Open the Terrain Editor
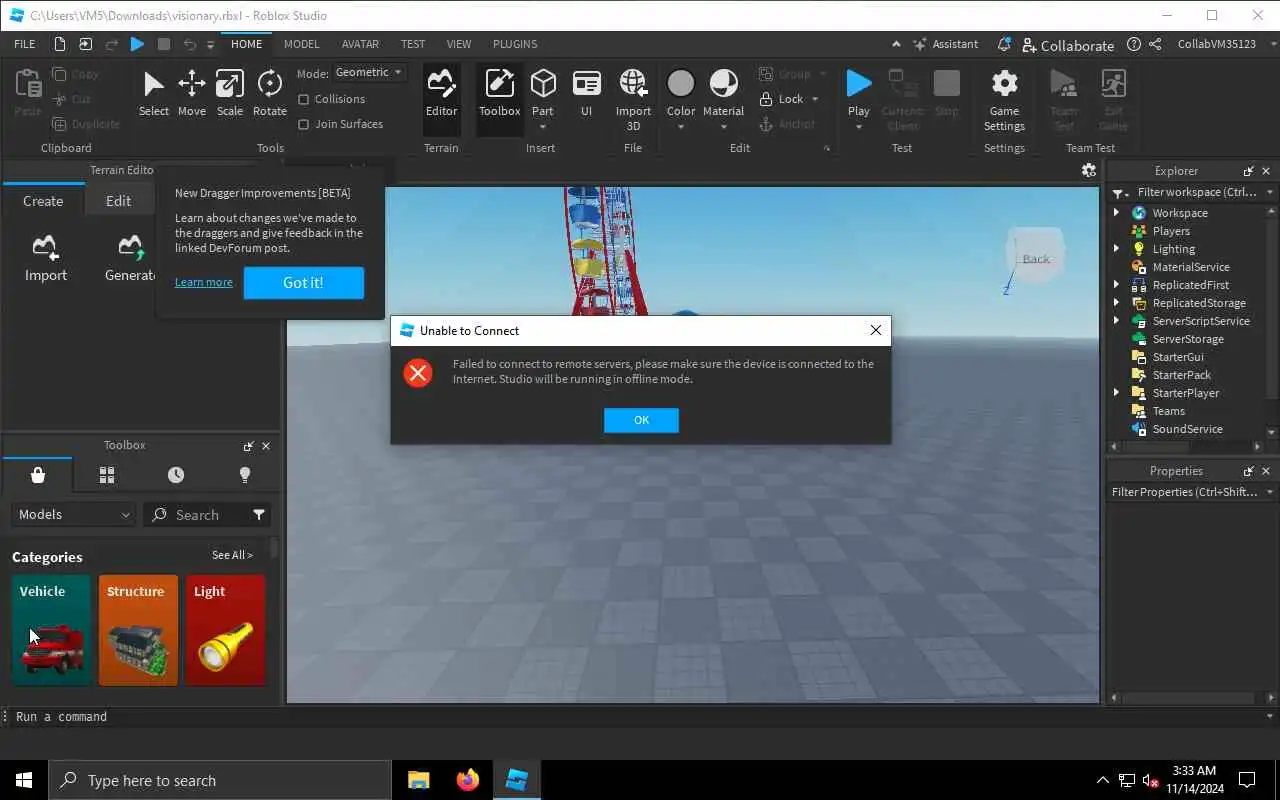This screenshot has width=1280, height=800. tap(441, 94)
